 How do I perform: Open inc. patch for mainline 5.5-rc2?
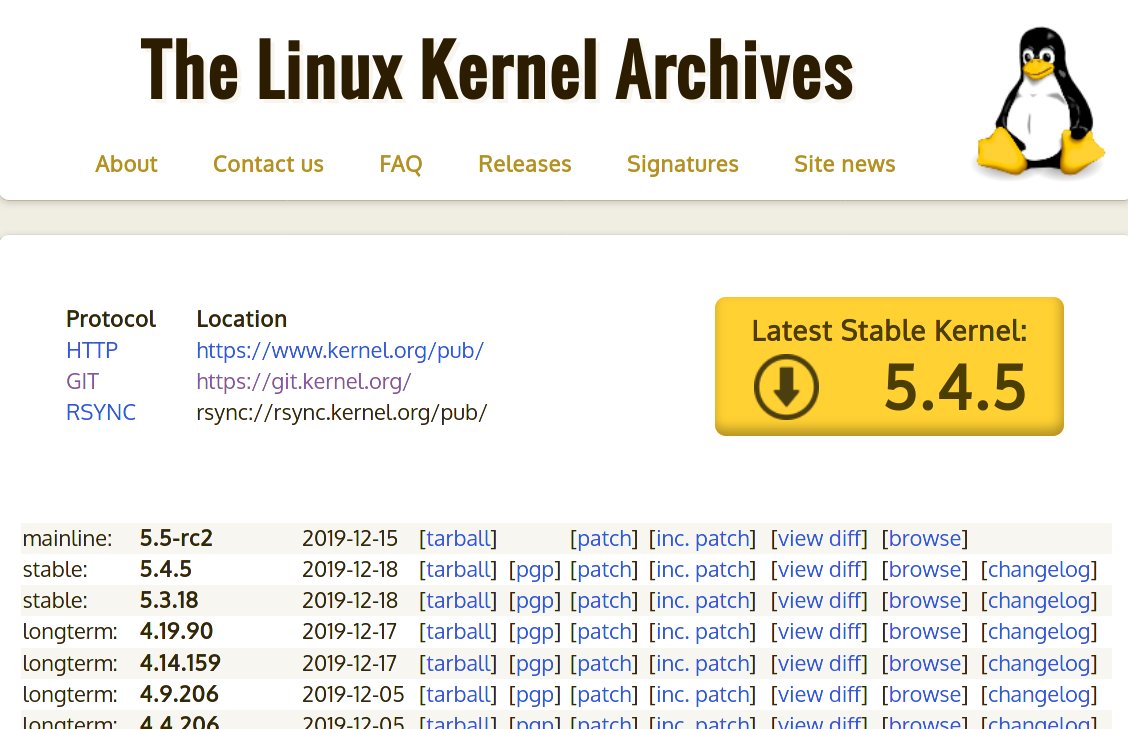[x=702, y=538]
